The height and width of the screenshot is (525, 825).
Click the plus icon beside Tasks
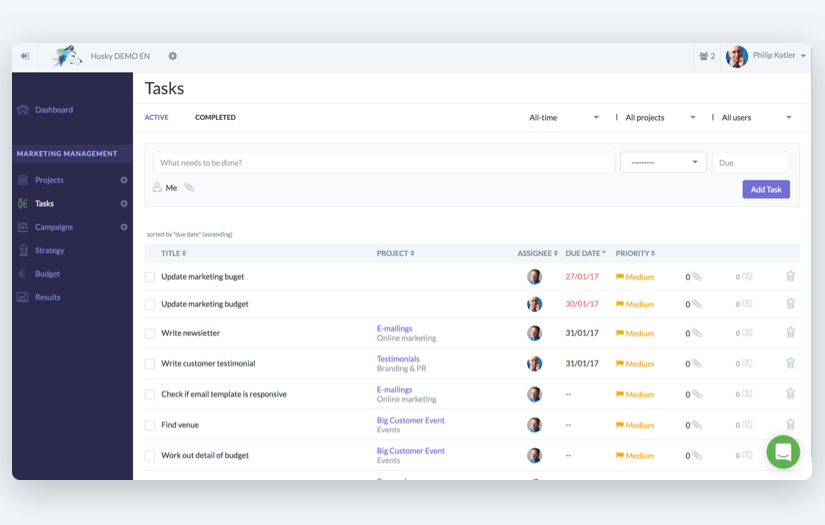[x=124, y=204]
